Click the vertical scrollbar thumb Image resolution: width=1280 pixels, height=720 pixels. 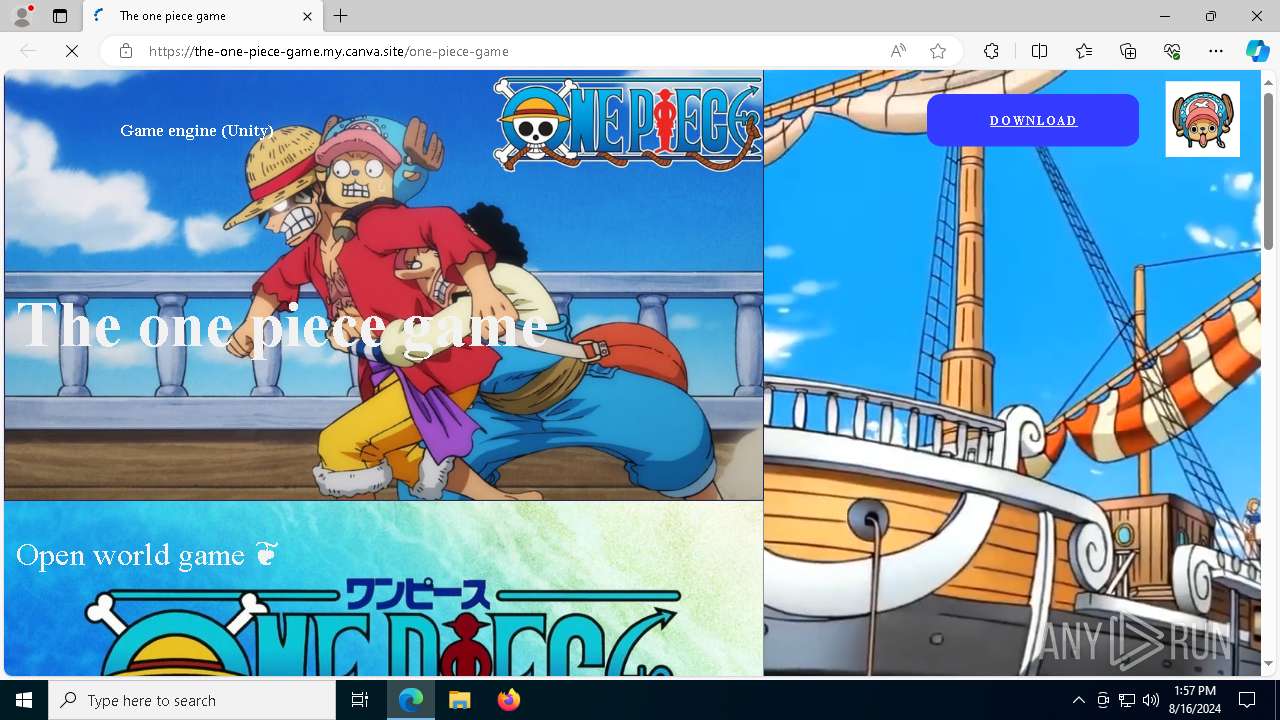1269,170
